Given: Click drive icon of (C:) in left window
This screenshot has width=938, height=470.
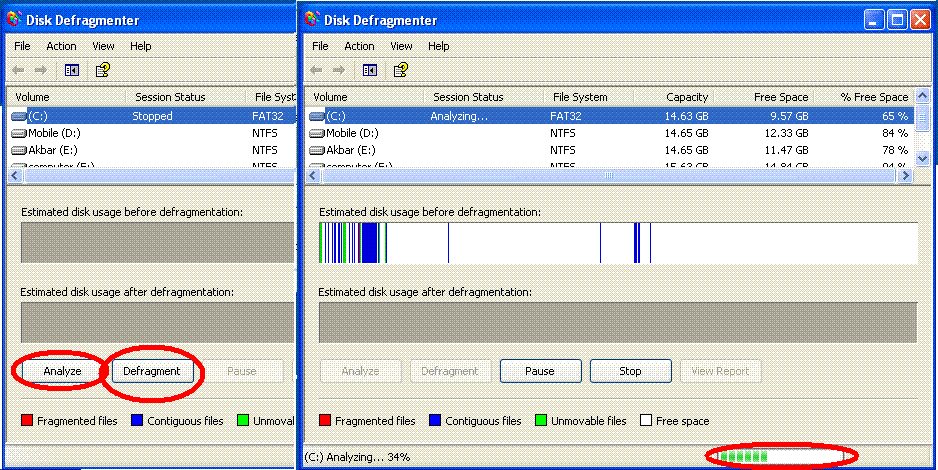Looking at the screenshot, I should click(x=19, y=116).
